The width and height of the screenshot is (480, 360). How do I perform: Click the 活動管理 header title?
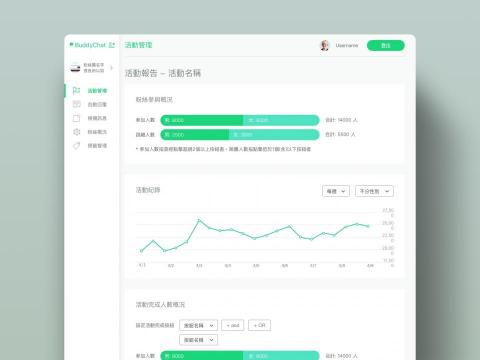tap(139, 45)
